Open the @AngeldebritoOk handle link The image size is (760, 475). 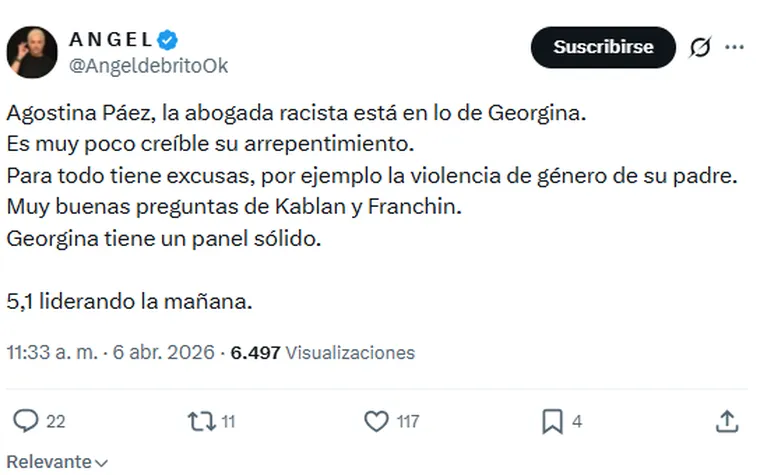[x=148, y=66]
